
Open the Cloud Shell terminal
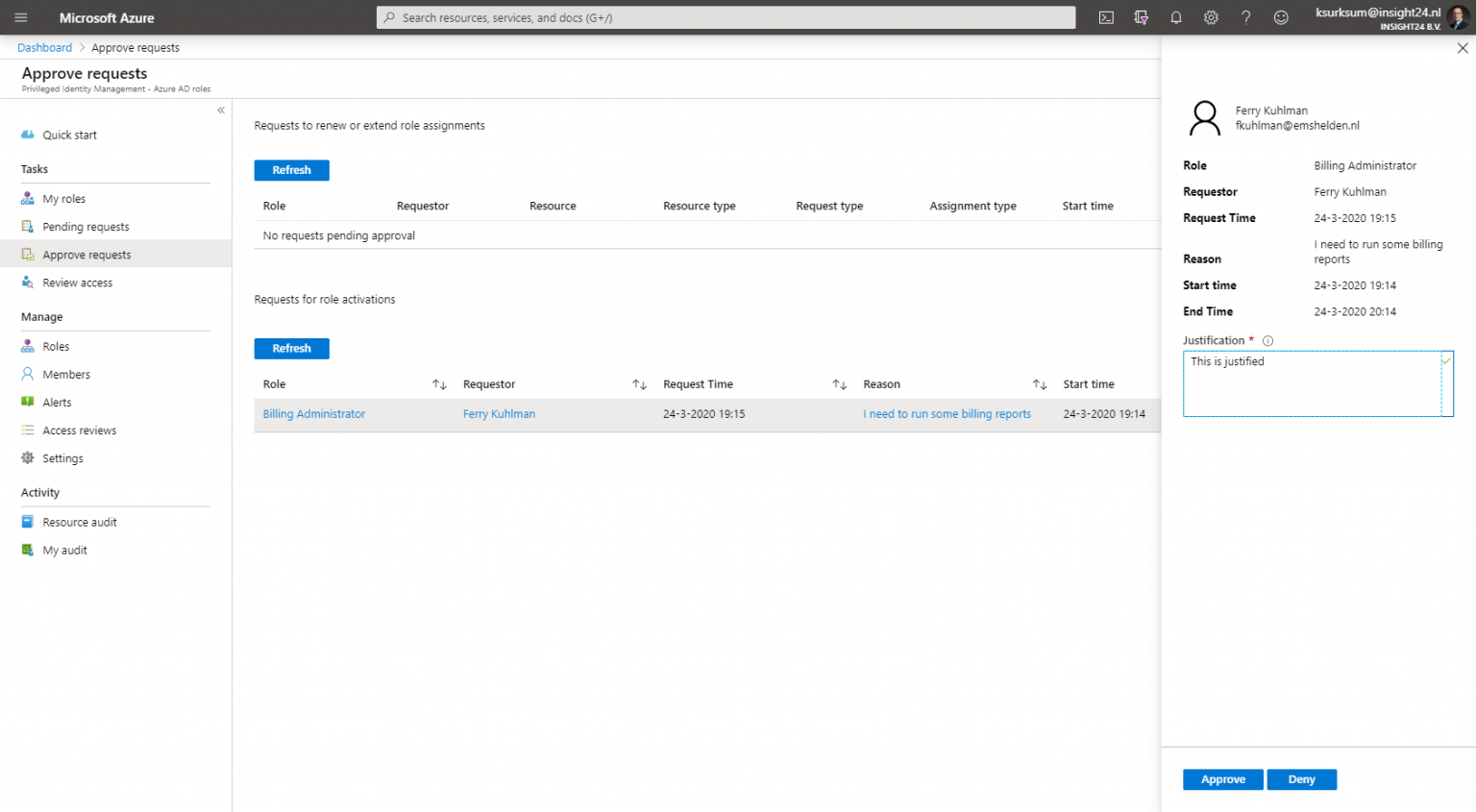point(1106,17)
